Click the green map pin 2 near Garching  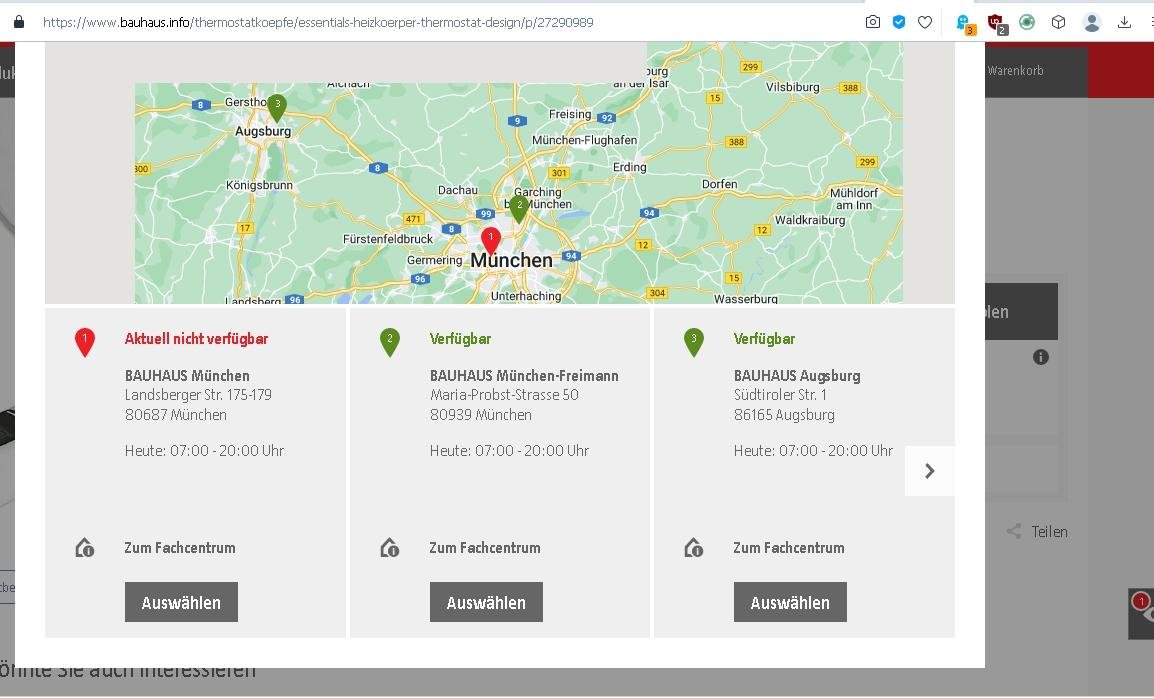[x=520, y=209]
